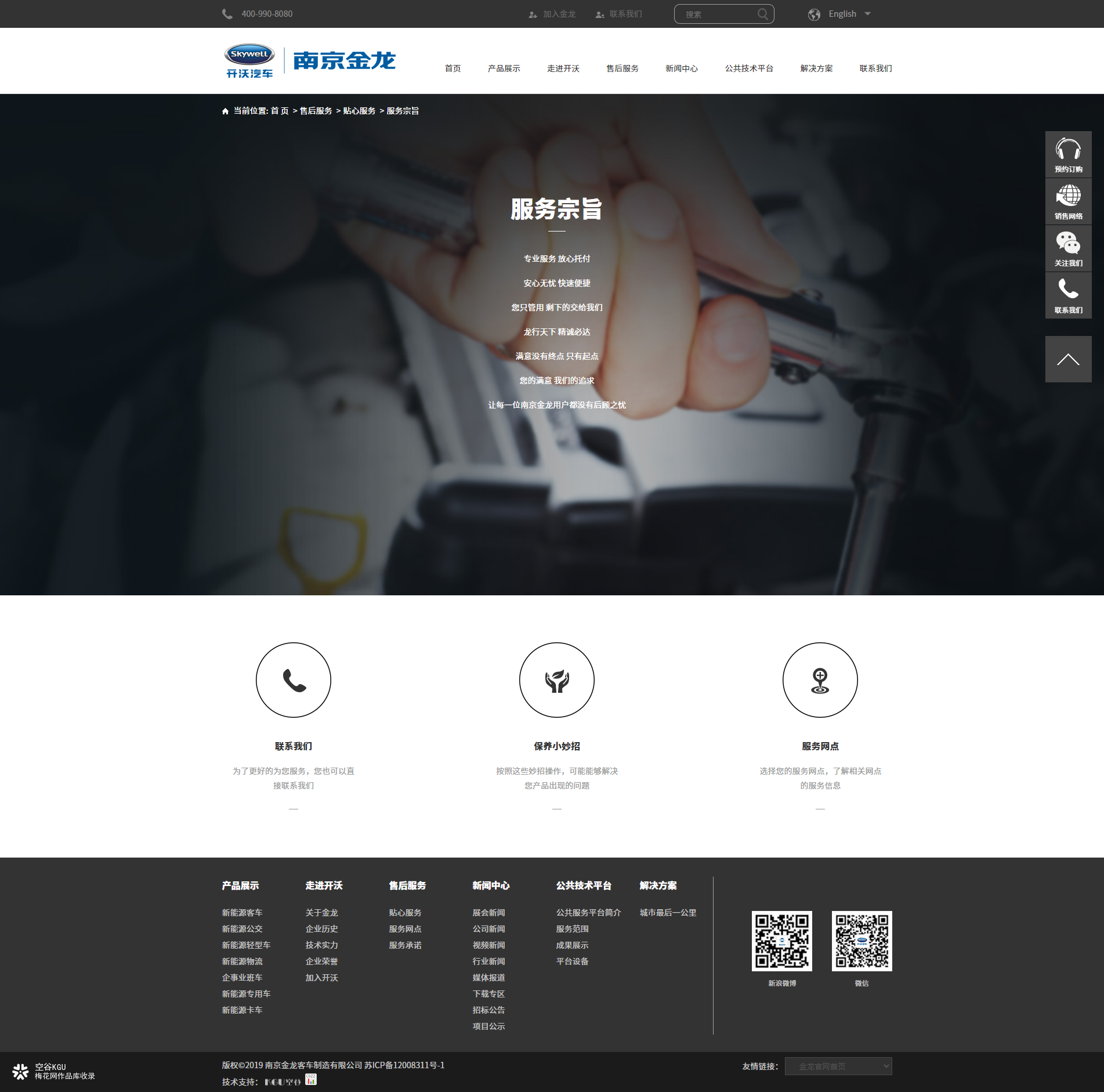
Task: Open the 关注我们 WeChat sidebar icon
Action: 1068,248
